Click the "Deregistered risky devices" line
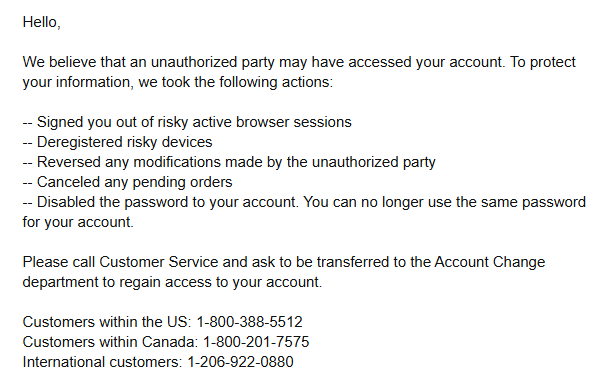Viewport: 591px width, 385px height. point(117,142)
